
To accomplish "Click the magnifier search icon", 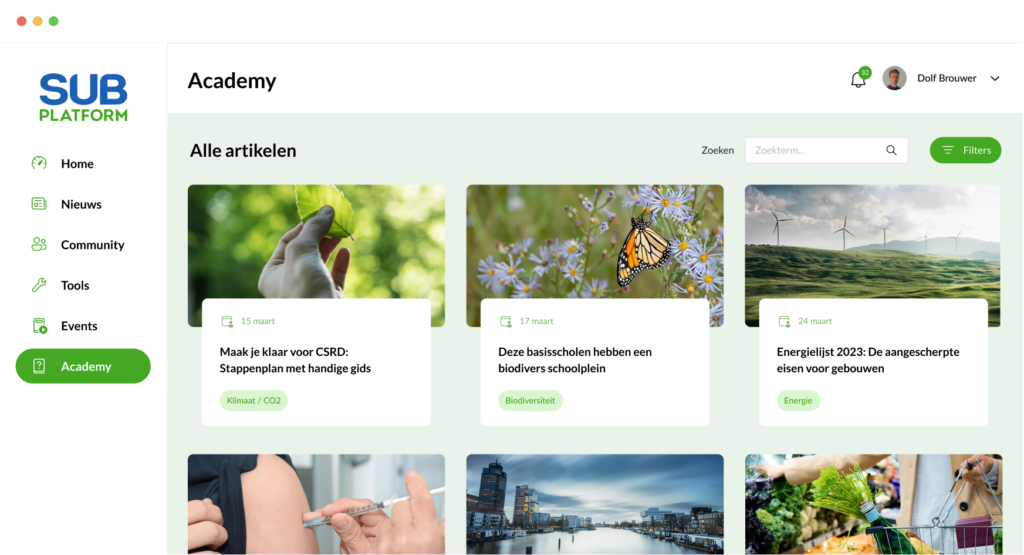I will 891,150.
